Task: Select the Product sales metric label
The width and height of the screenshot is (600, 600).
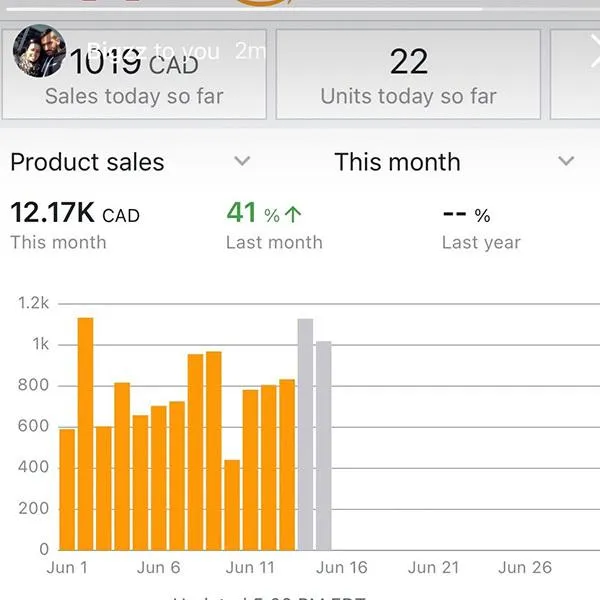Action: [87, 162]
